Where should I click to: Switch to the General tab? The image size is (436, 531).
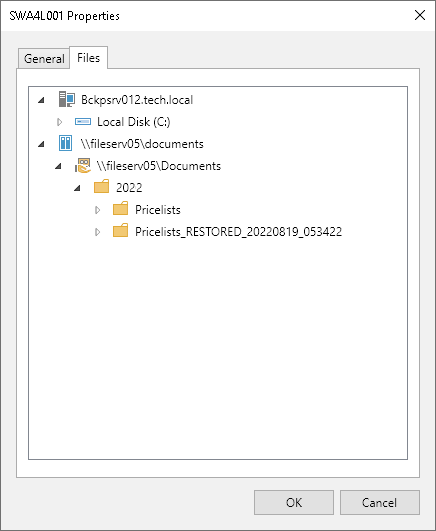coord(44,59)
